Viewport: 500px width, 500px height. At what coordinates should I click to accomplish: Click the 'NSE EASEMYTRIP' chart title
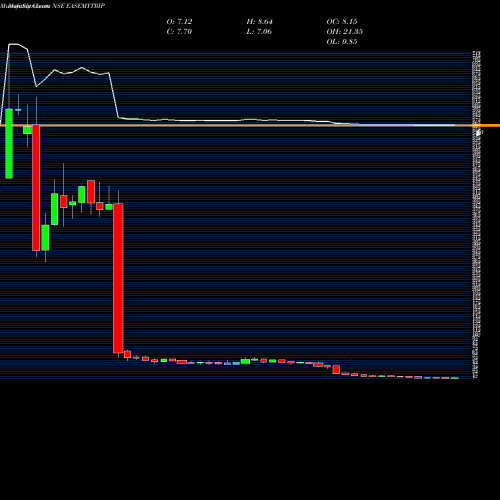click(x=79, y=6)
